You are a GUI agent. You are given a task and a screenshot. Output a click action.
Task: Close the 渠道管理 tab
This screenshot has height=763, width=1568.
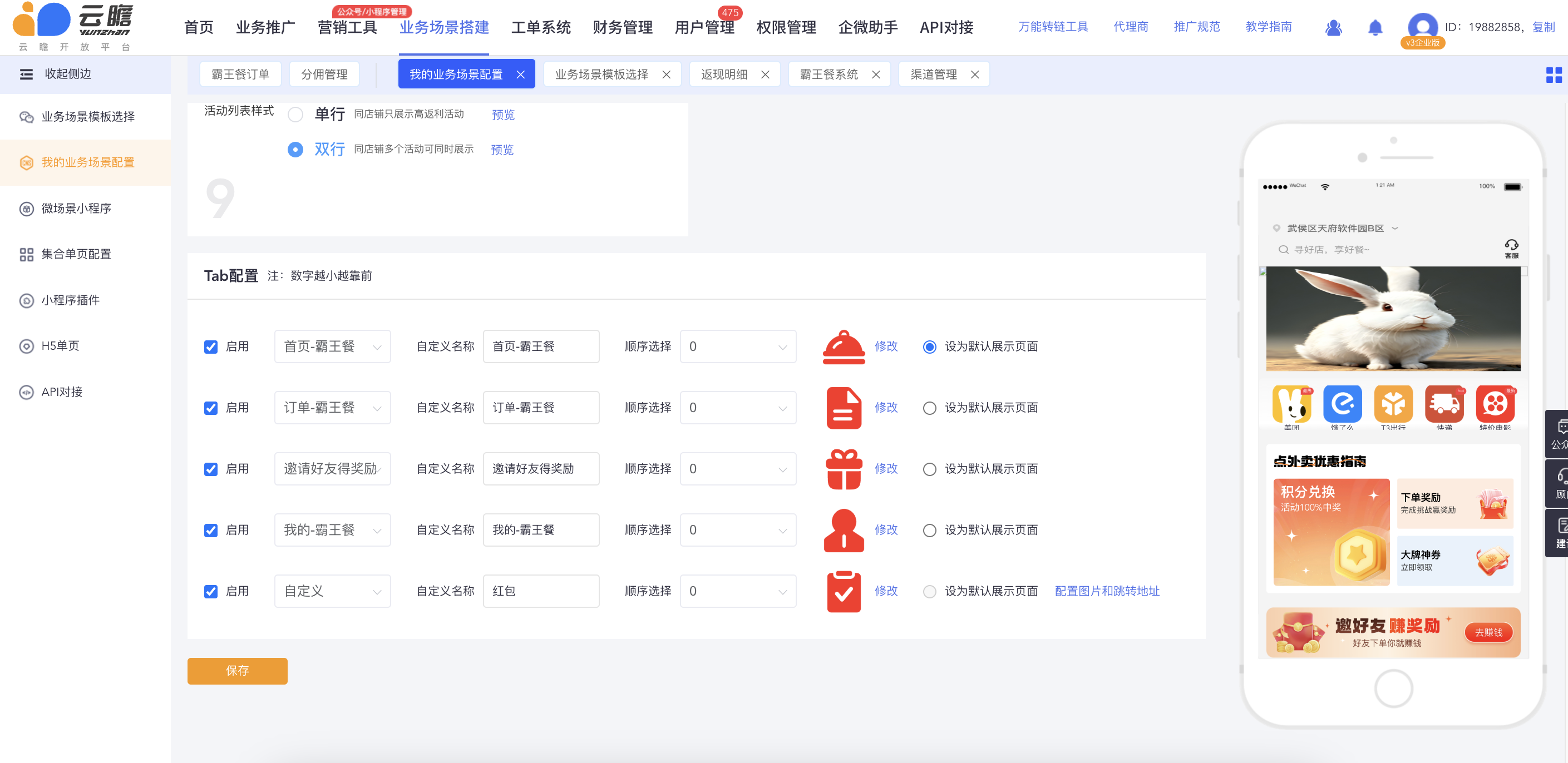pos(974,74)
